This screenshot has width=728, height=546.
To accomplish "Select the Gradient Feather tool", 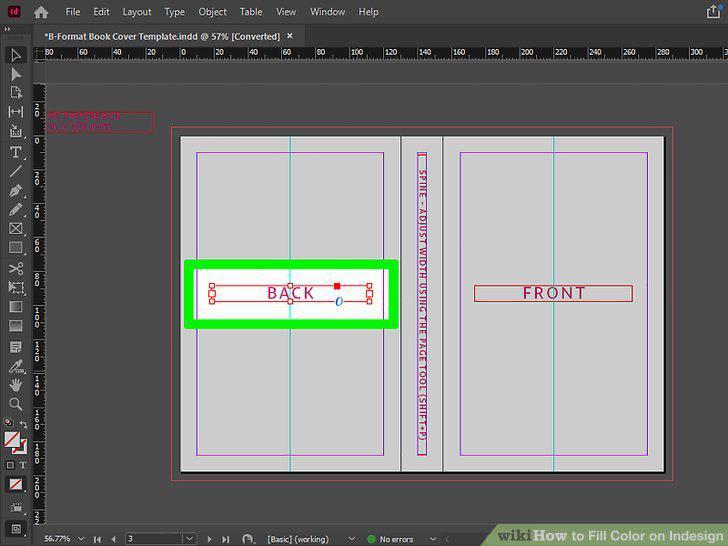I will coord(15,325).
